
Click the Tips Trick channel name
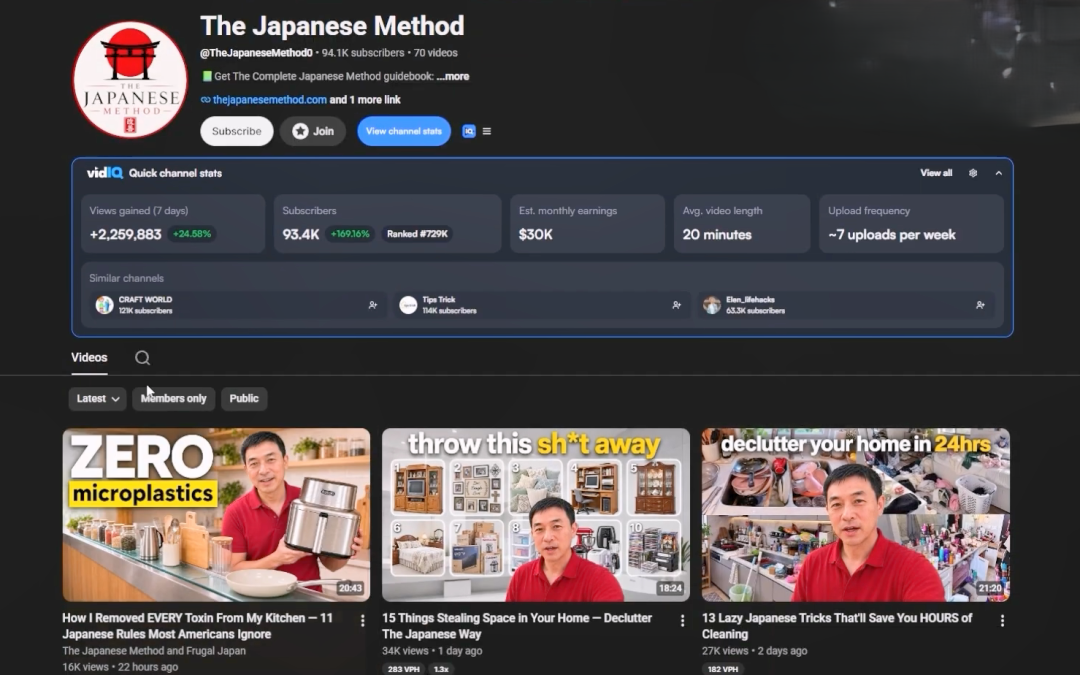point(439,300)
